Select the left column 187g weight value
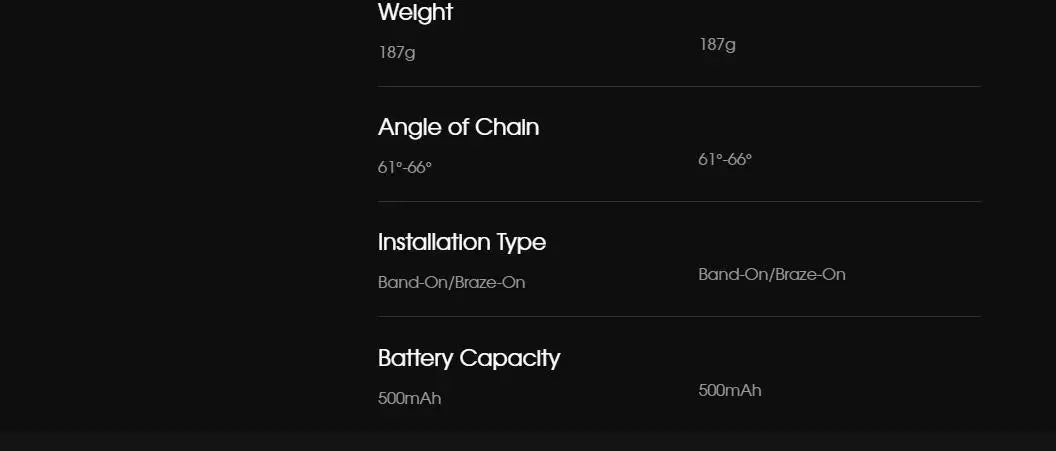 point(396,52)
